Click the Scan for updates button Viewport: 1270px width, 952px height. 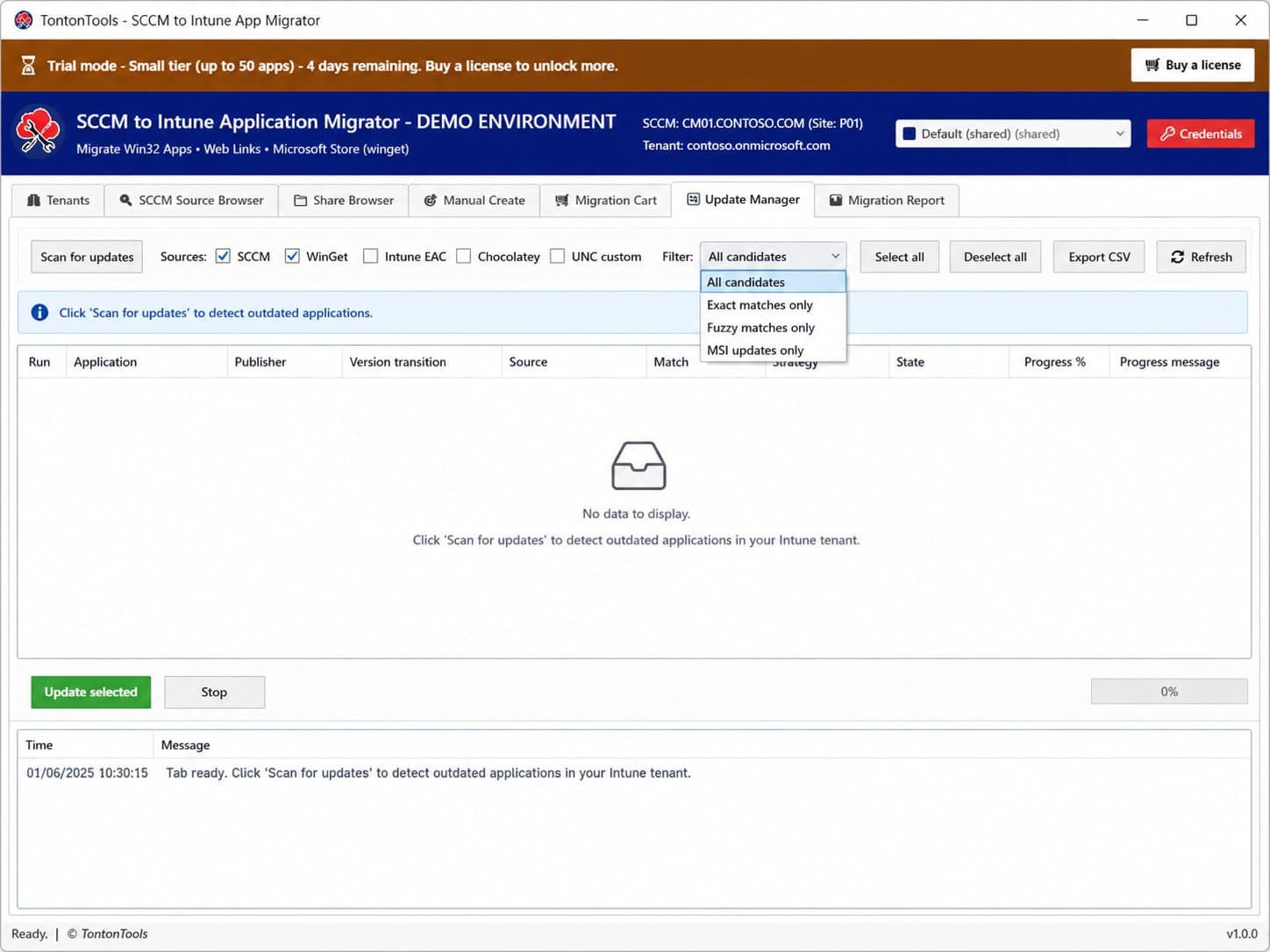pyautogui.click(x=87, y=257)
